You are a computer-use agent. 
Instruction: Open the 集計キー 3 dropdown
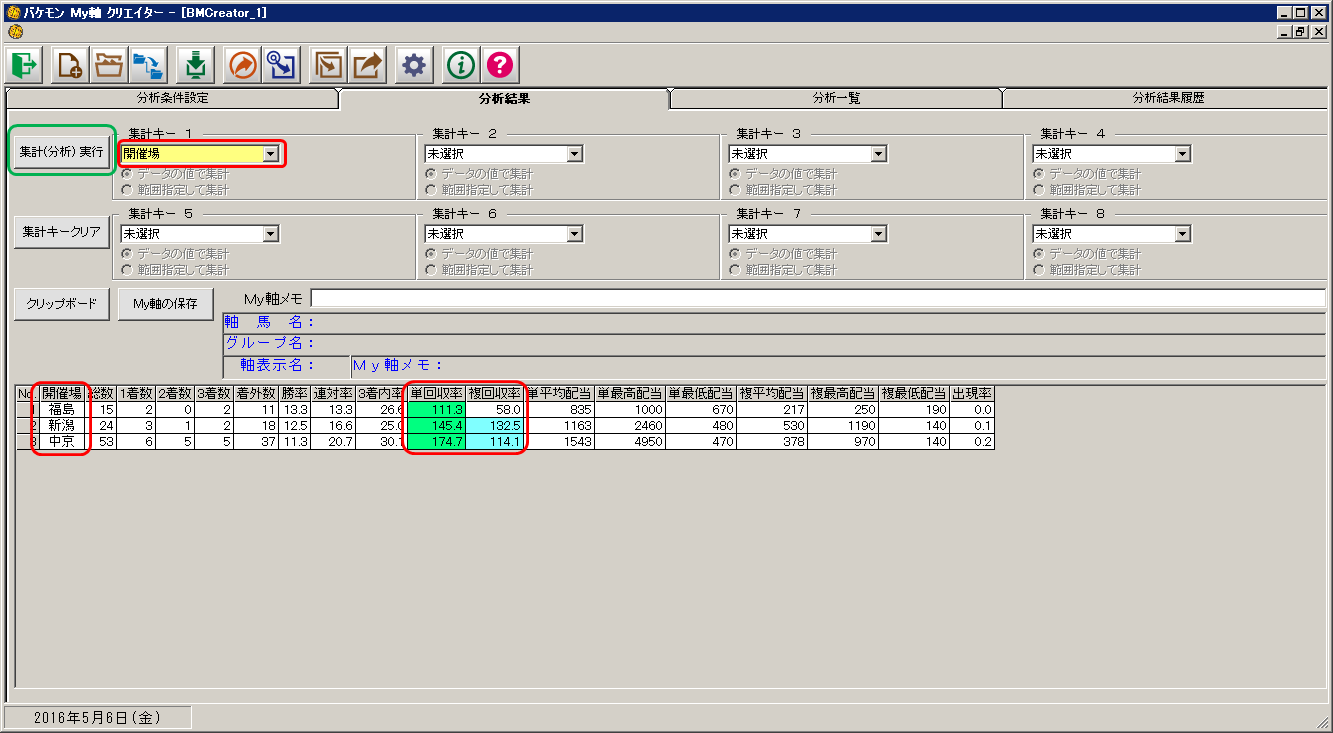click(878, 154)
